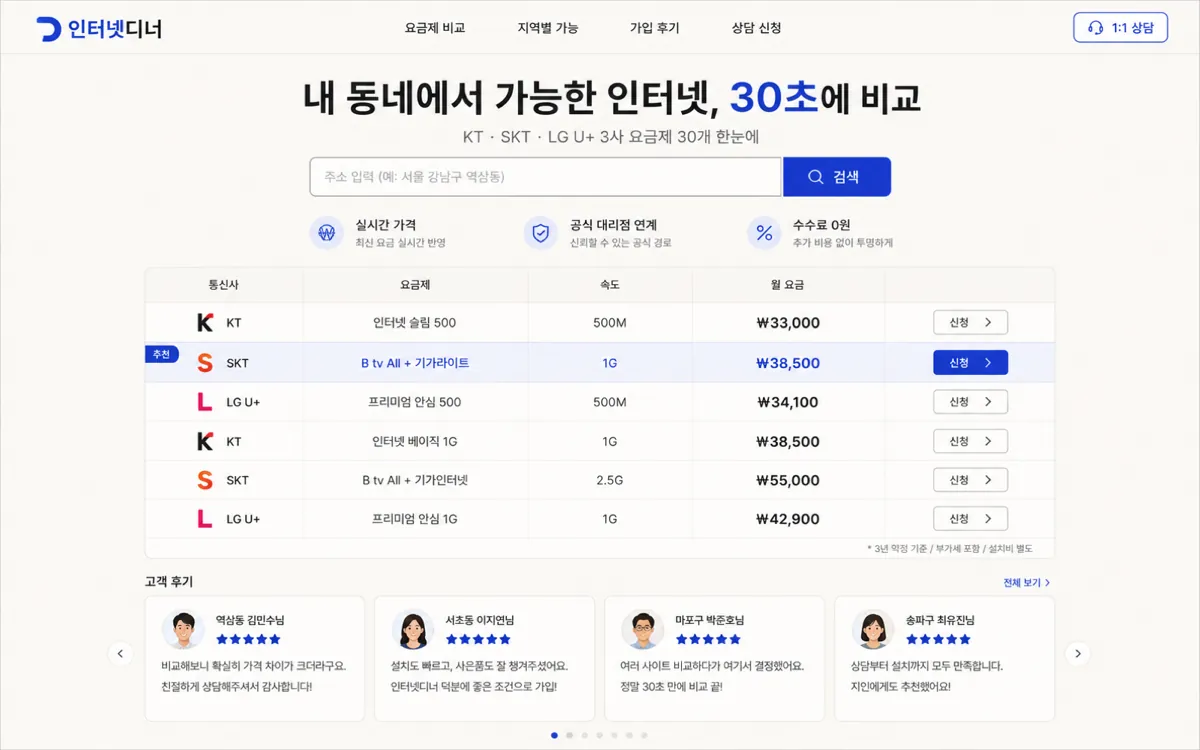Click 역삼동 김민수님 avatar

(x=183, y=630)
